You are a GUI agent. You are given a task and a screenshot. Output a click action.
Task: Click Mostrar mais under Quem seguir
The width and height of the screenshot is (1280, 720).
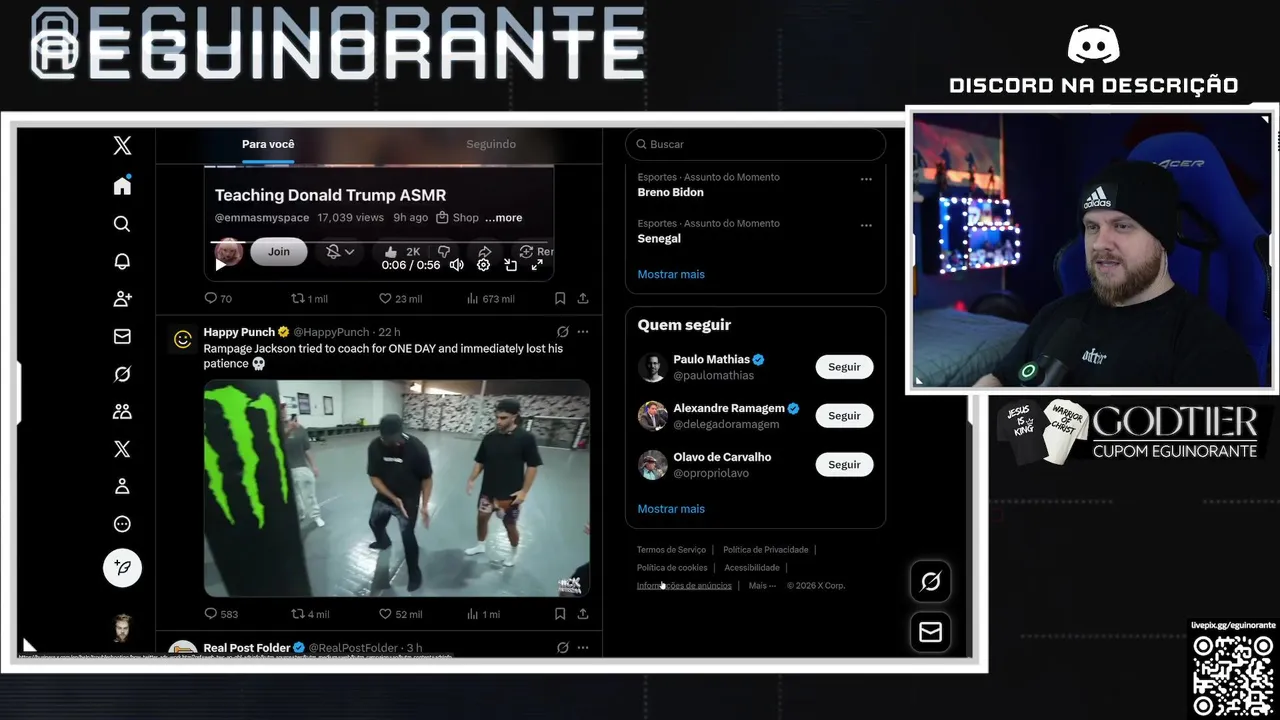[671, 509]
